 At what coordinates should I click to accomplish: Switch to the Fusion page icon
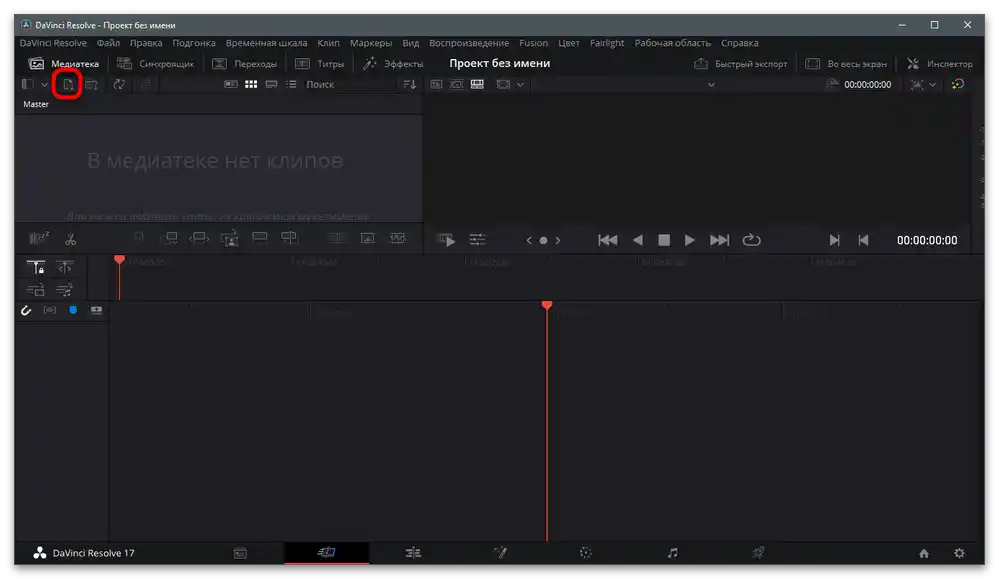[x=500, y=552]
